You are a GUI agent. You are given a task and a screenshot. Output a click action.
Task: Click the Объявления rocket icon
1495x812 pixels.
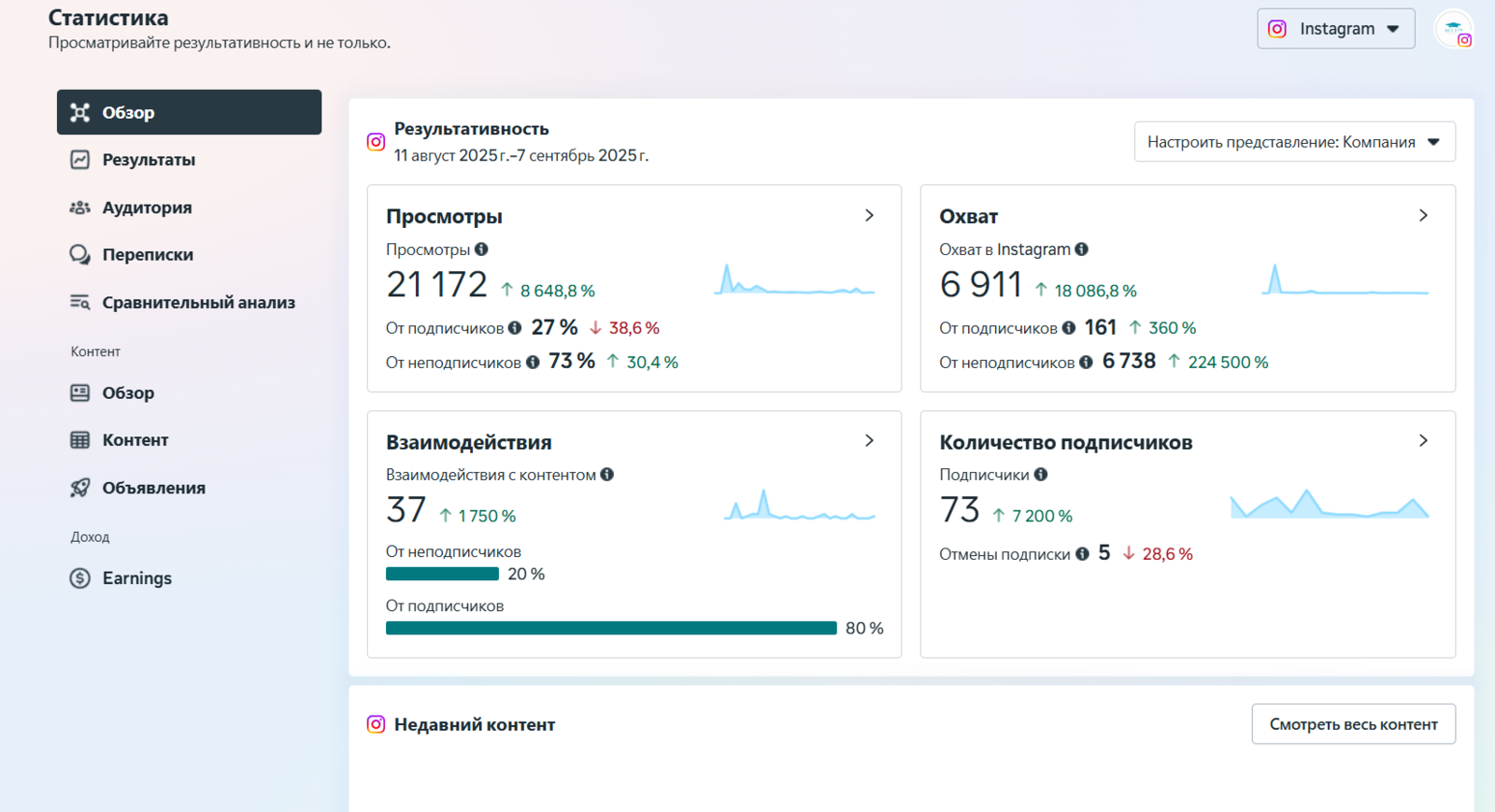pyautogui.click(x=80, y=488)
